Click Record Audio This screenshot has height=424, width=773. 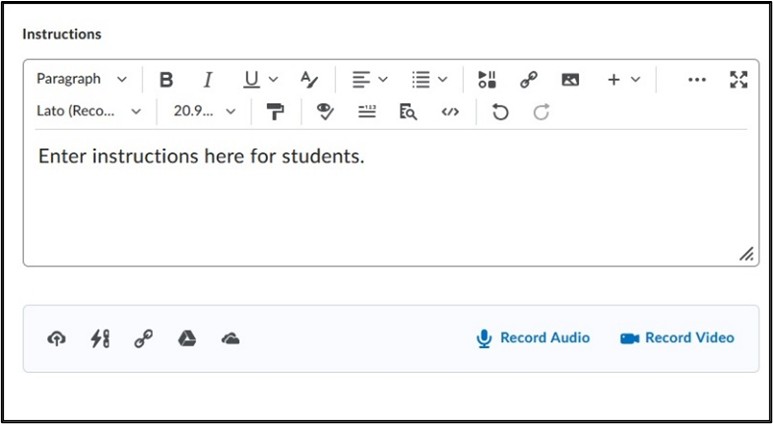click(533, 338)
